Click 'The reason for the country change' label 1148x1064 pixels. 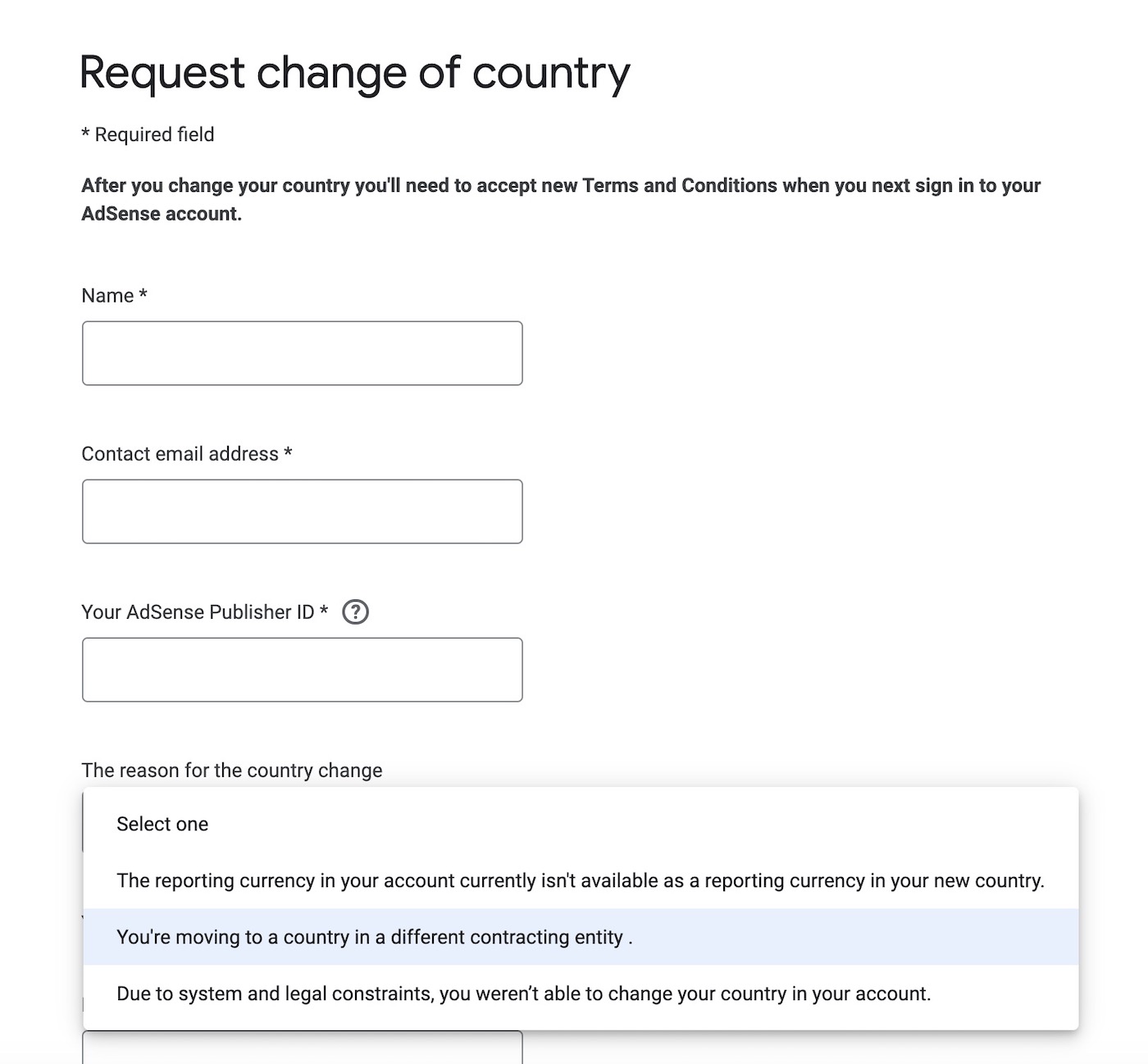point(231,771)
